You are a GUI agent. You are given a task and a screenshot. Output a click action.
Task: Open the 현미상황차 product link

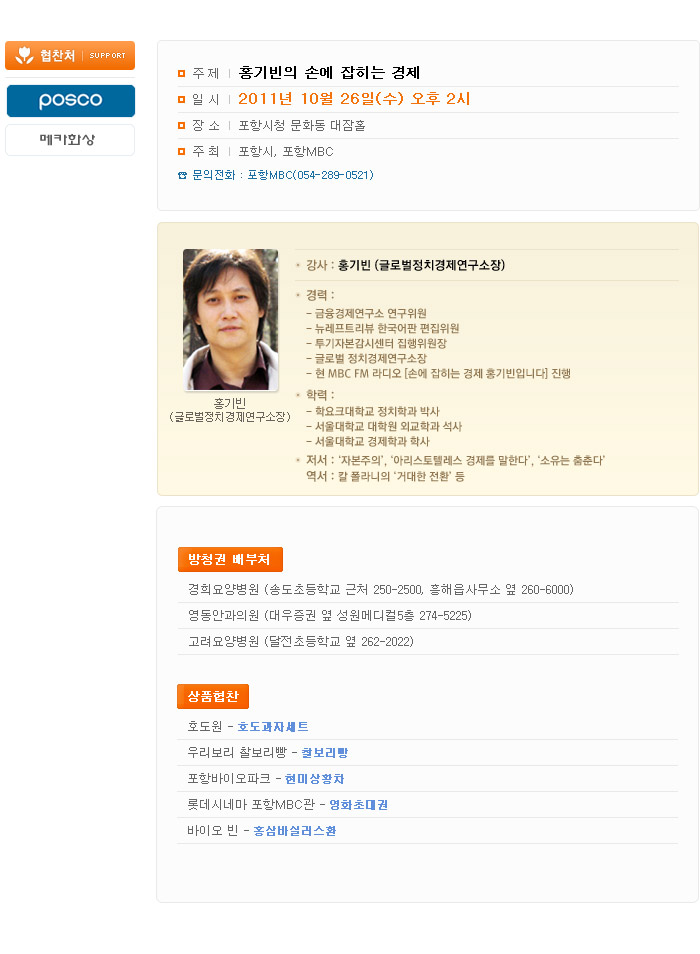tap(314, 779)
